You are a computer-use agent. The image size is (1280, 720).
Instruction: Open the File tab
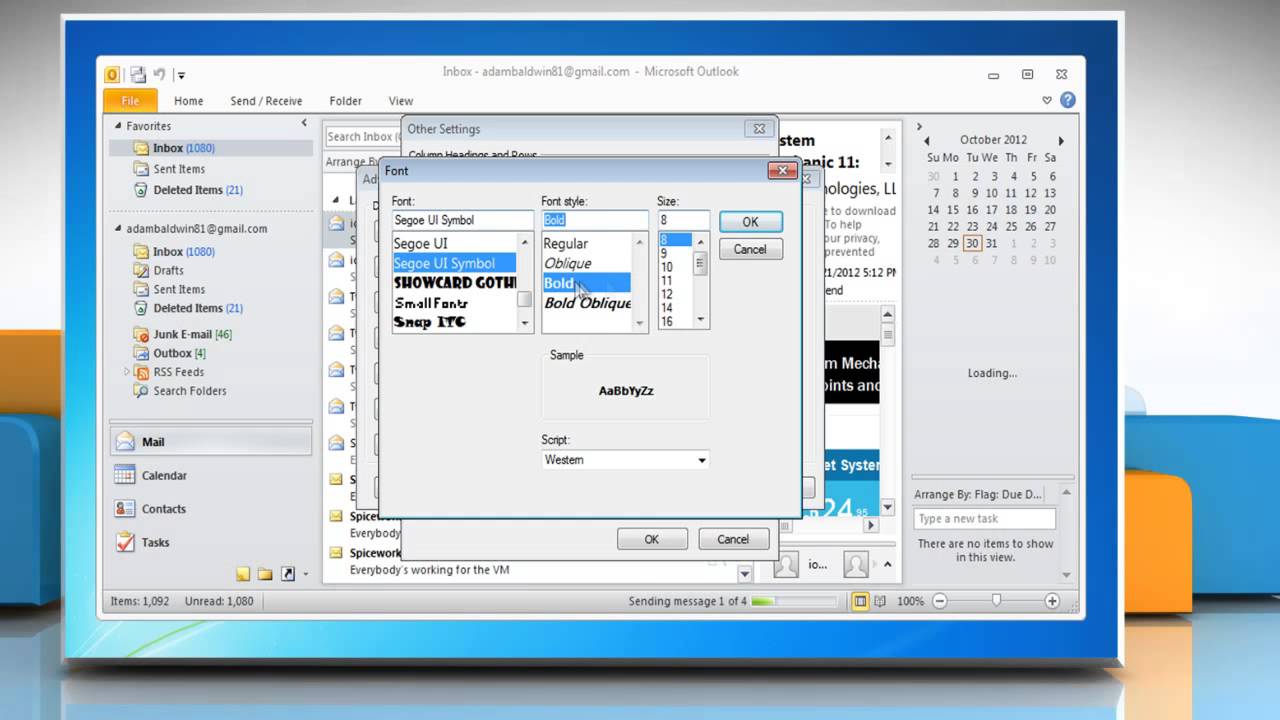(130, 101)
